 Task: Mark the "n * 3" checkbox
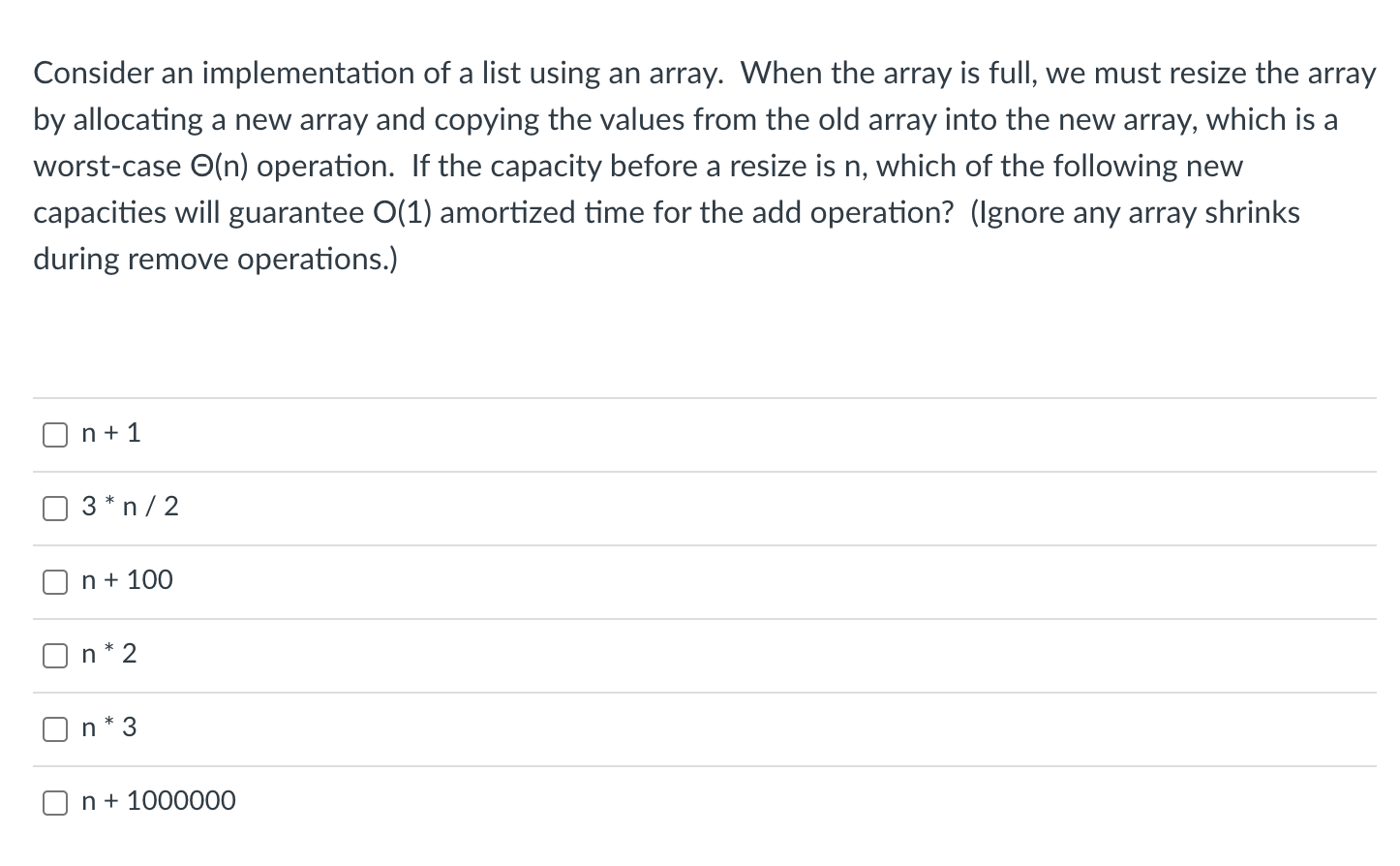click(55, 729)
